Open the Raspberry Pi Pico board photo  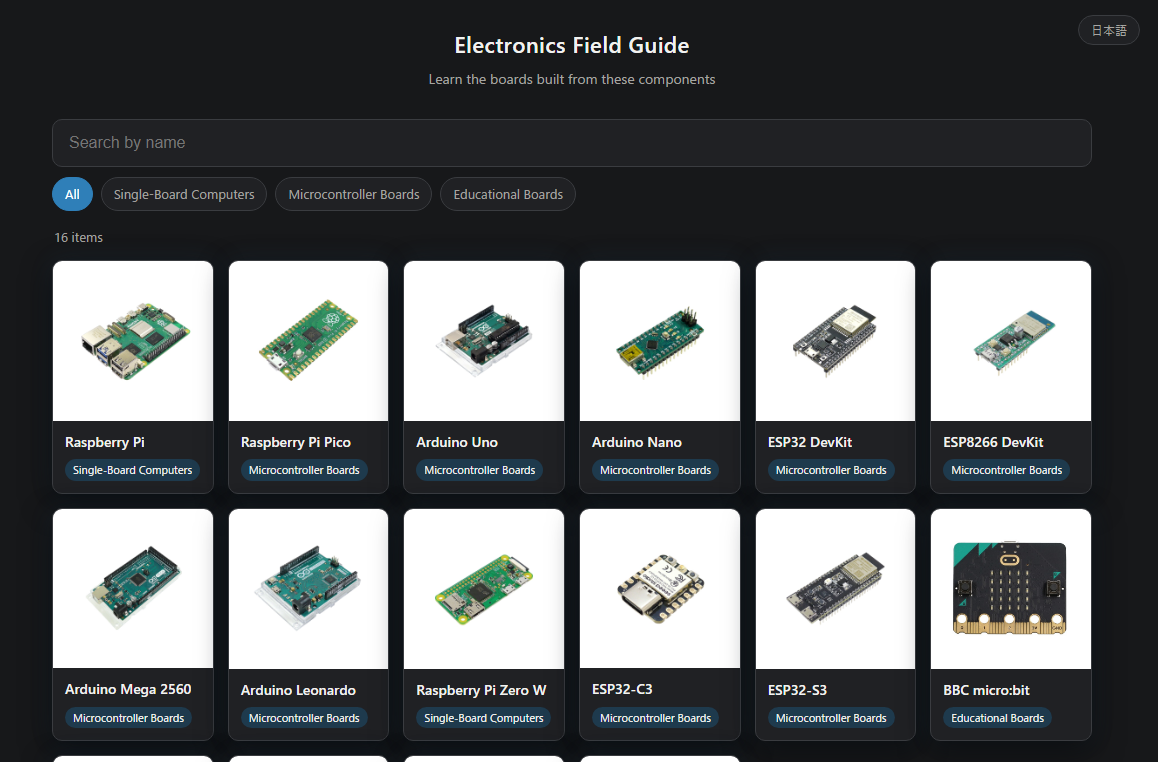(x=309, y=341)
